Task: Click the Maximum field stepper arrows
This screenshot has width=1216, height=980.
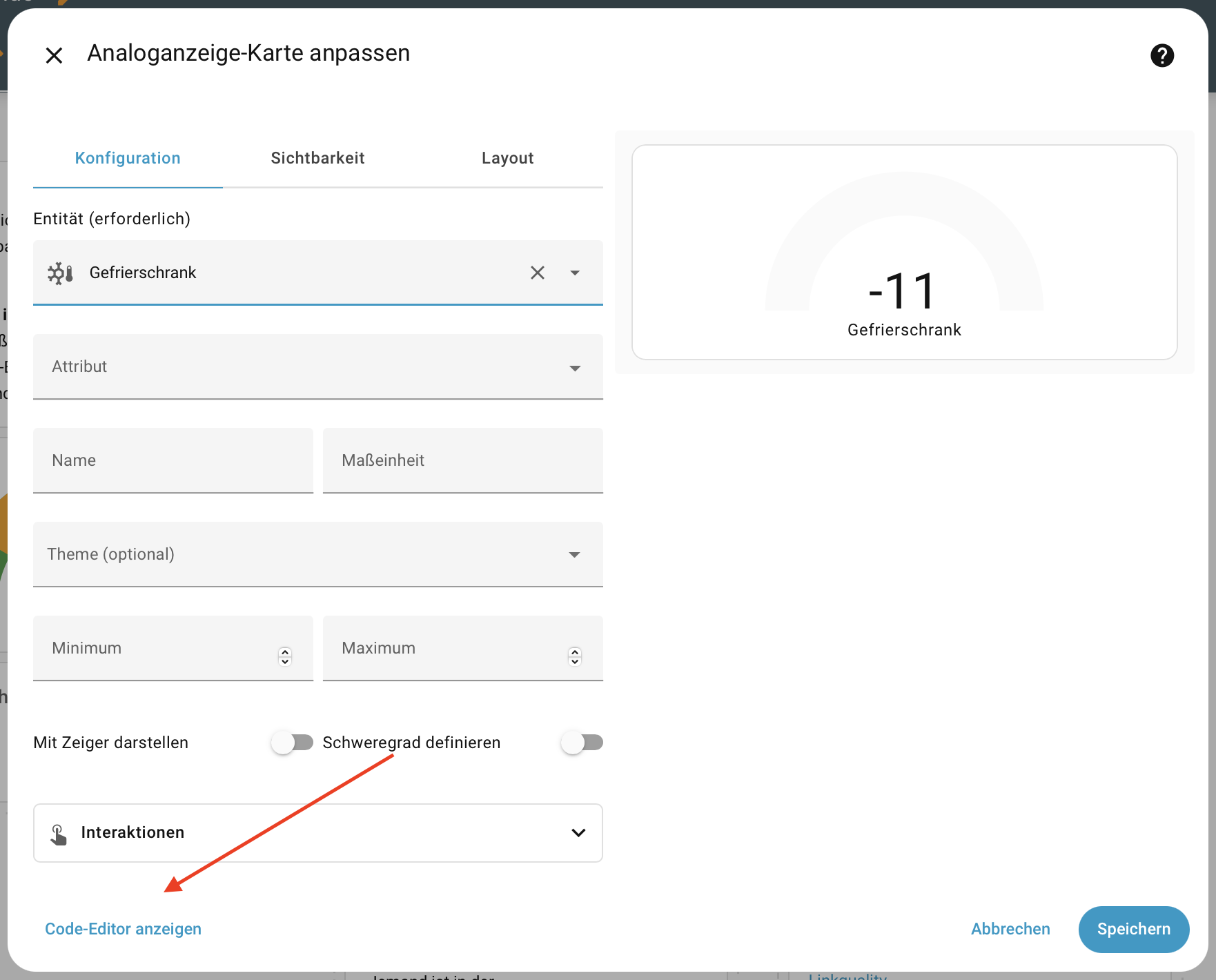Action: tap(575, 656)
